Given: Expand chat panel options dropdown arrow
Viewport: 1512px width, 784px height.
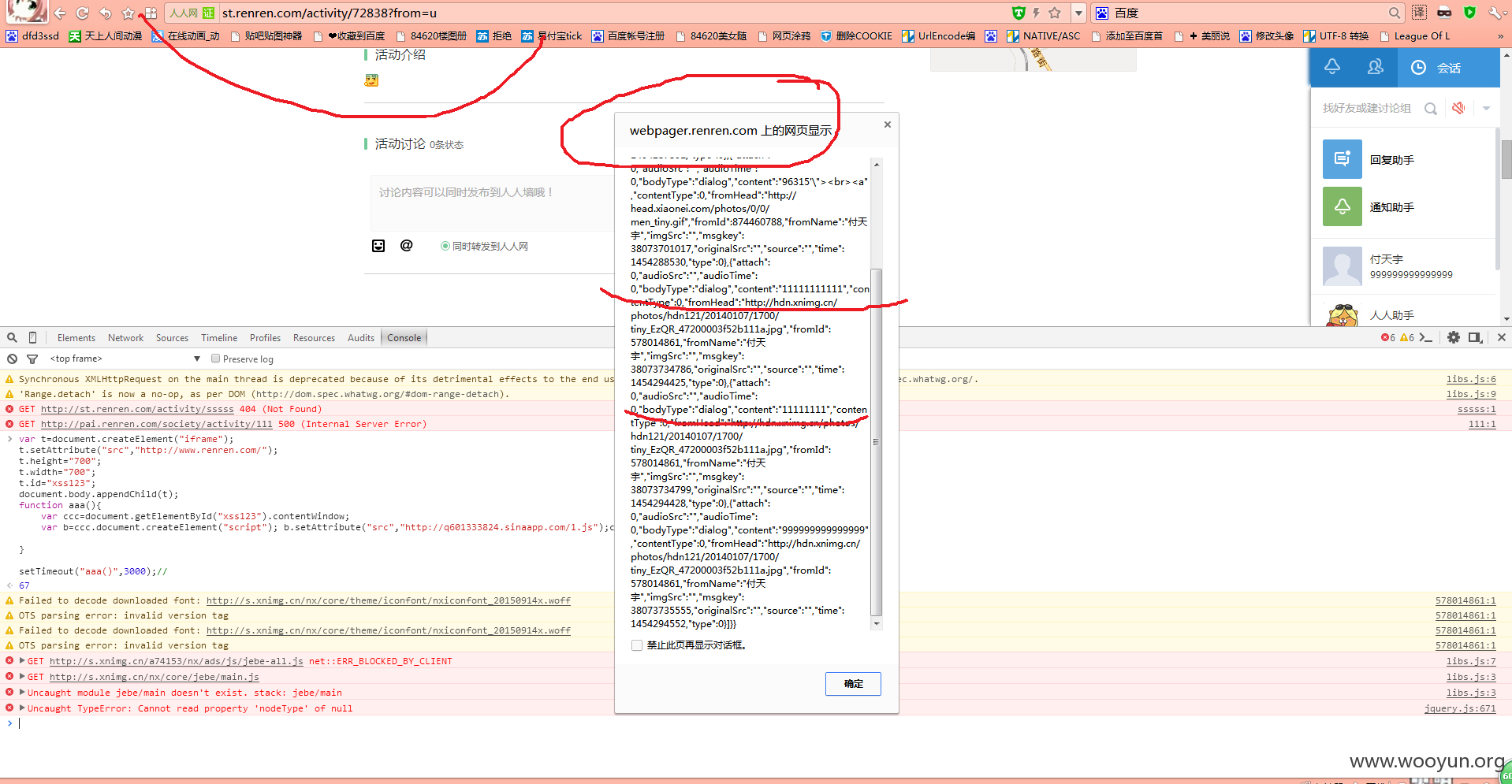Looking at the screenshot, I should click(x=1486, y=109).
